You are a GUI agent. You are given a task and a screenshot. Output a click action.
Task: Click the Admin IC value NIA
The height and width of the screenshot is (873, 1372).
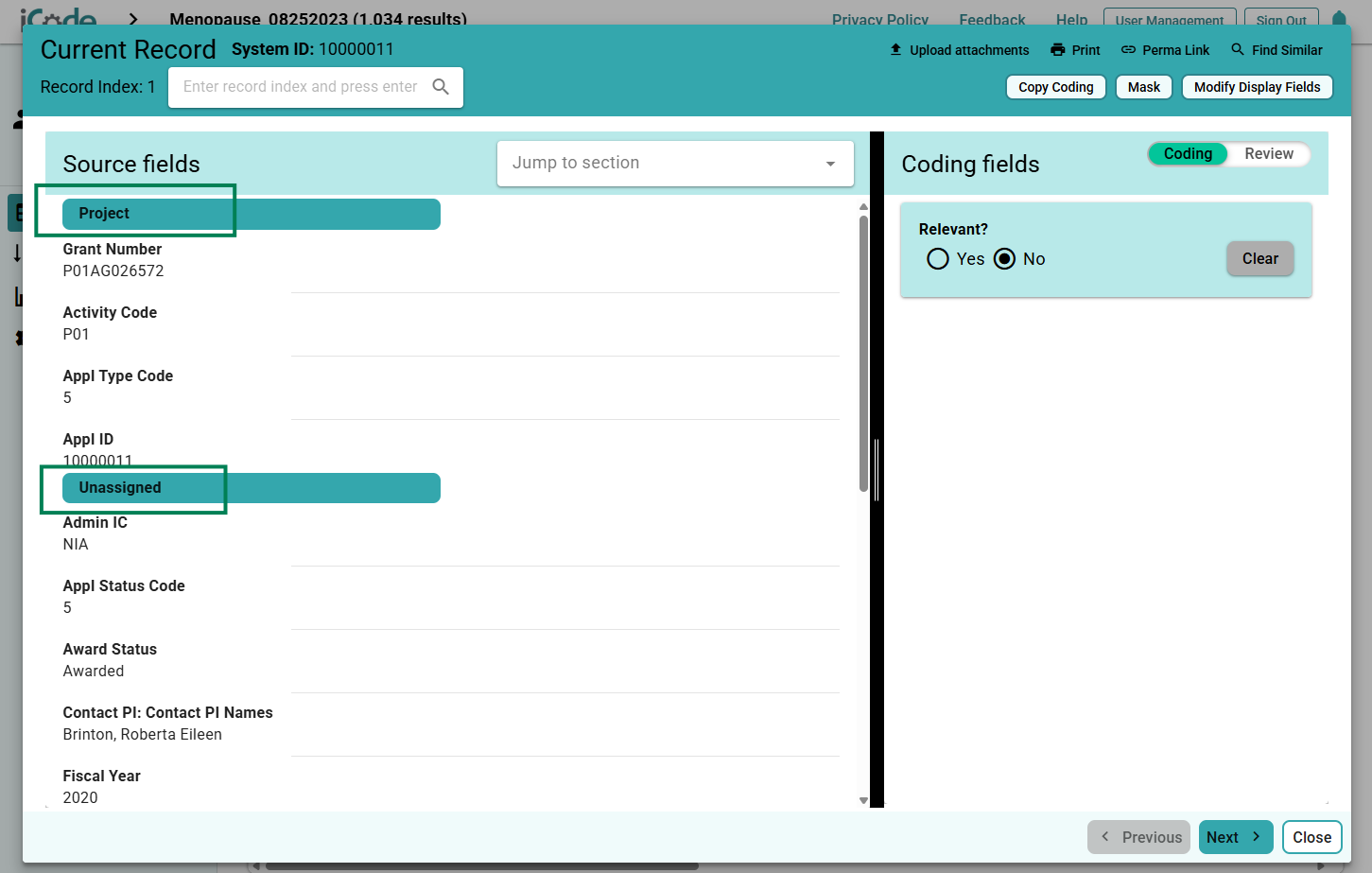pos(76,545)
